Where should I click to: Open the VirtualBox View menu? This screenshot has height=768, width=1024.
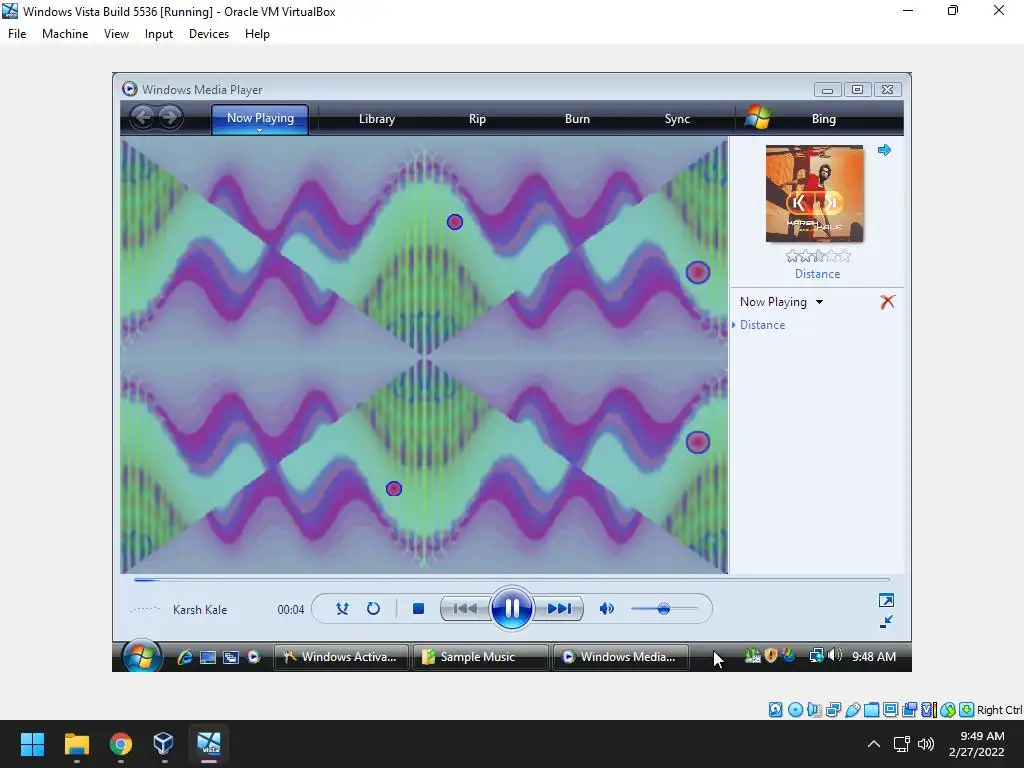coord(116,34)
